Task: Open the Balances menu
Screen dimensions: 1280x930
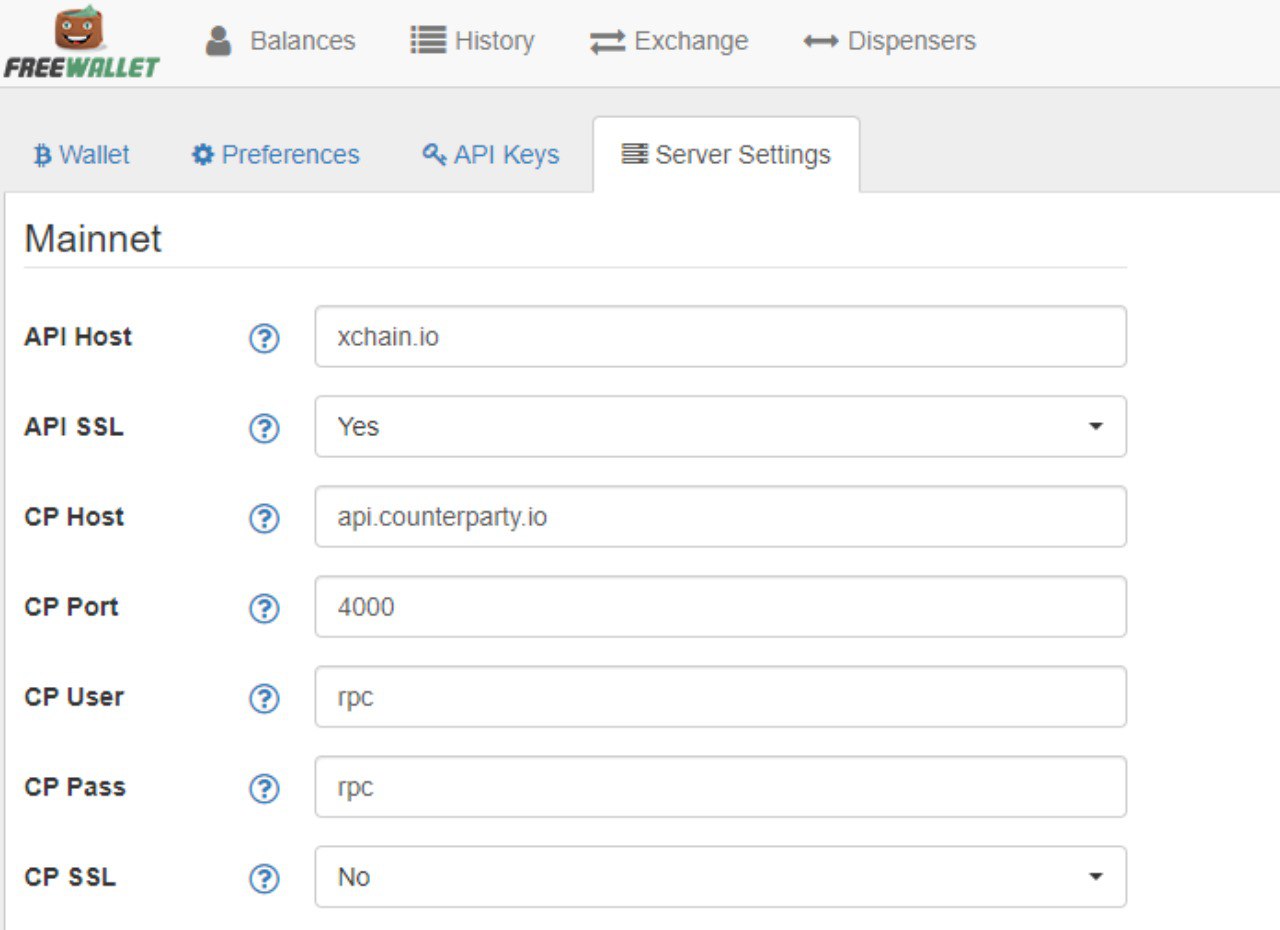Action: pos(280,41)
